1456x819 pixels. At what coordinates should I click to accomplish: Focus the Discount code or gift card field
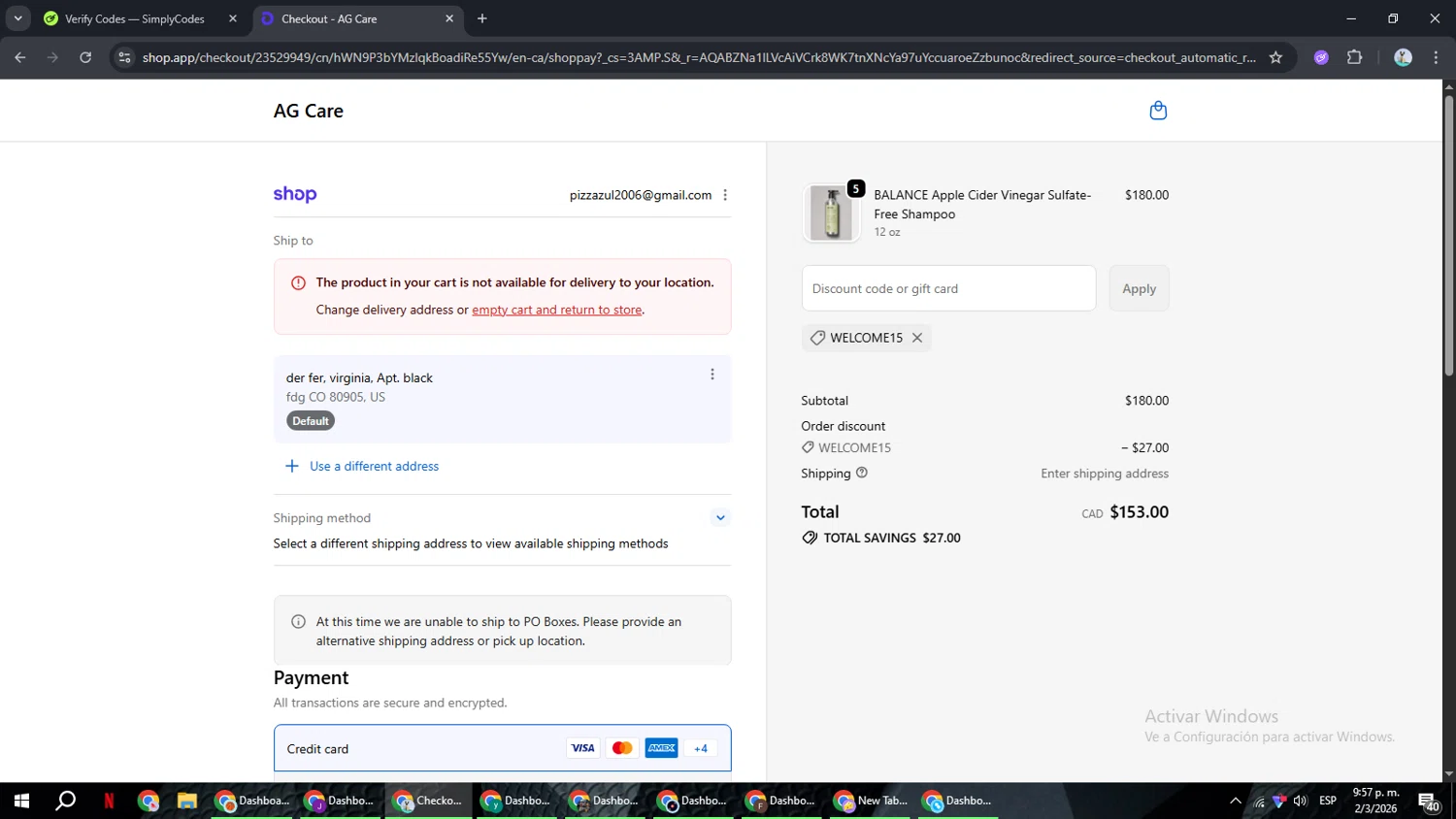click(948, 288)
